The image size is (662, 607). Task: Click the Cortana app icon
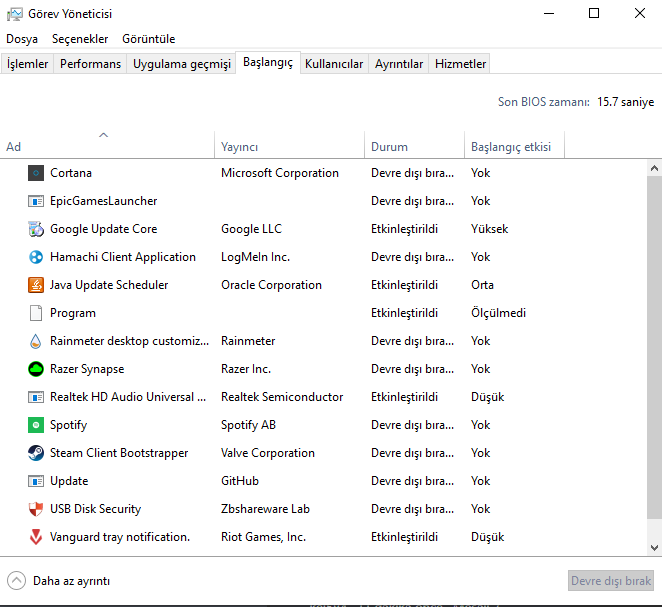(x=36, y=173)
